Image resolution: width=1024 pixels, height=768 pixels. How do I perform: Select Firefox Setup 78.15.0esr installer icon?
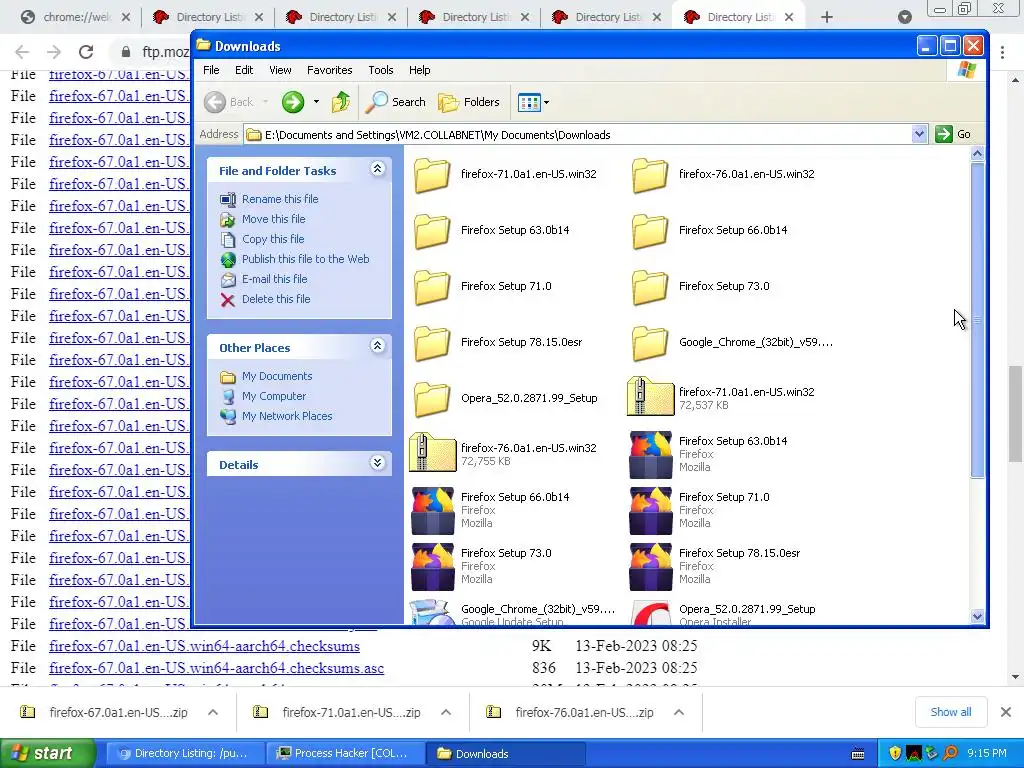650,567
